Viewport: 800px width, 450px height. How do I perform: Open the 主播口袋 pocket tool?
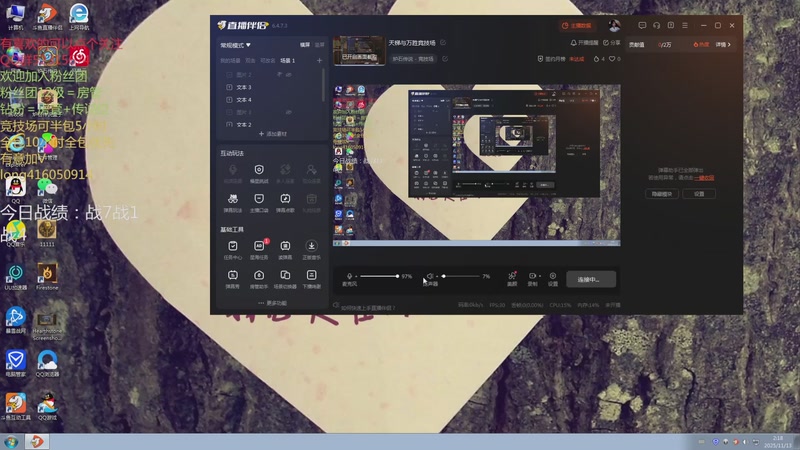(x=259, y=203)
